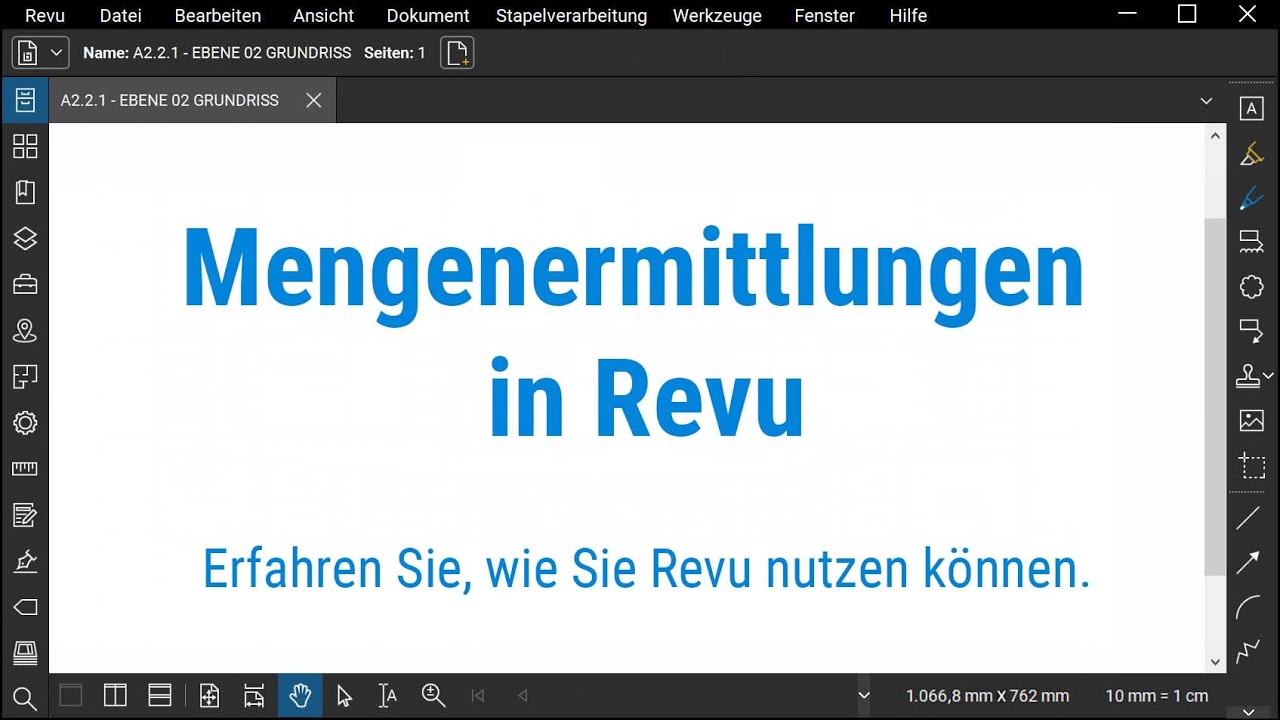Screen dimensions: 1280x720
Task: Open the Search magnifier panel
Action: click(x=25, y=698)
